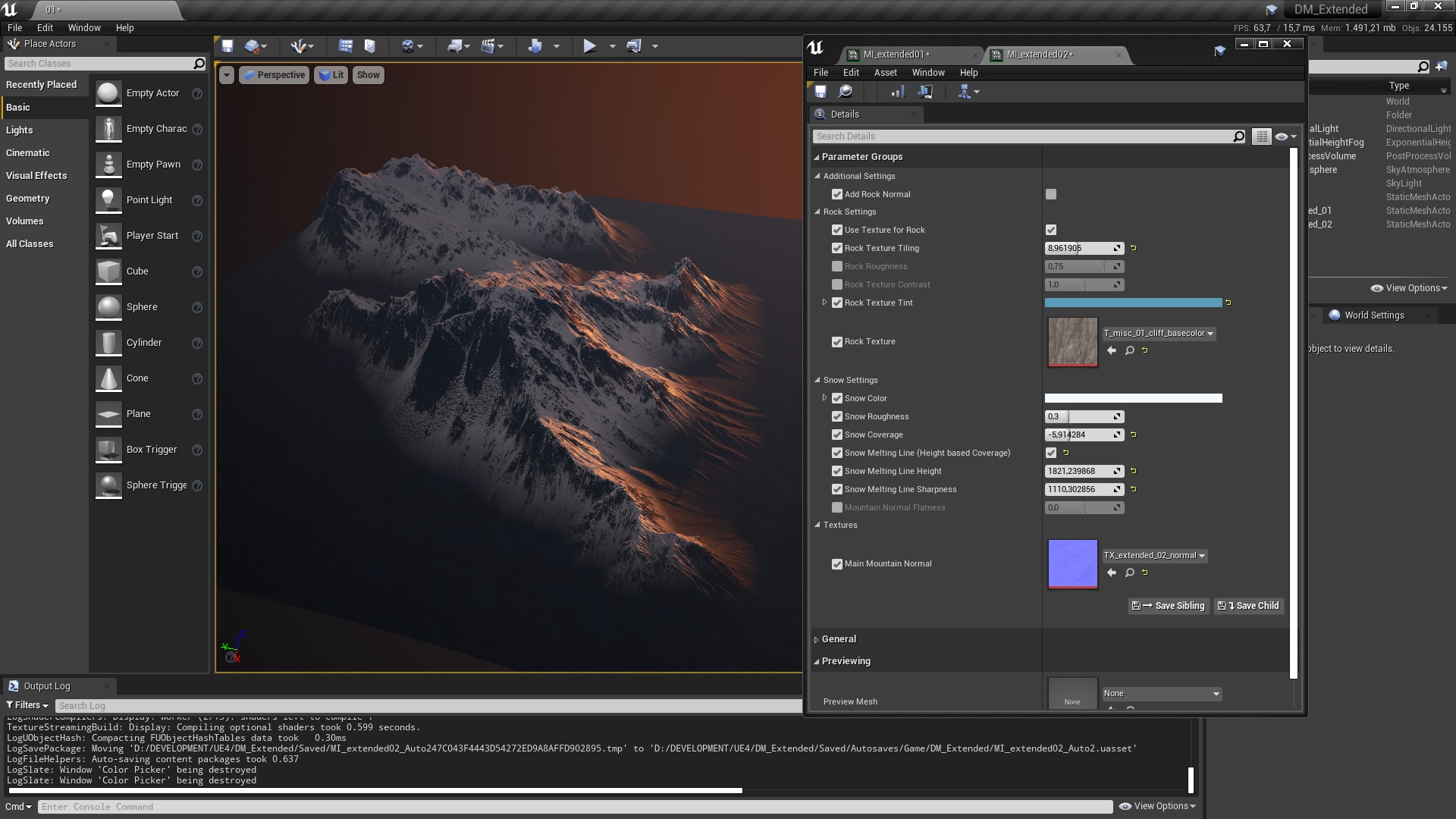
Task: Browse to asset using the material editor's magnifier icon
Action: coord(845,92)
